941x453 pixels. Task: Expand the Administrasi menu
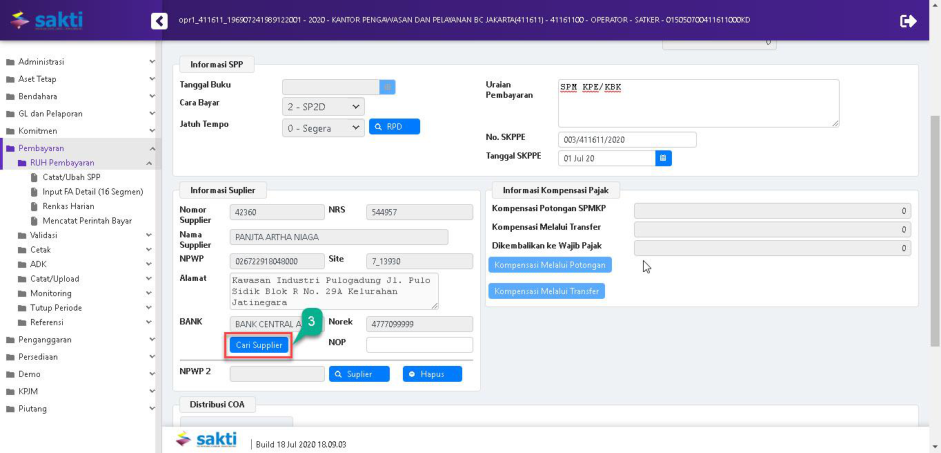coord(80,62)
